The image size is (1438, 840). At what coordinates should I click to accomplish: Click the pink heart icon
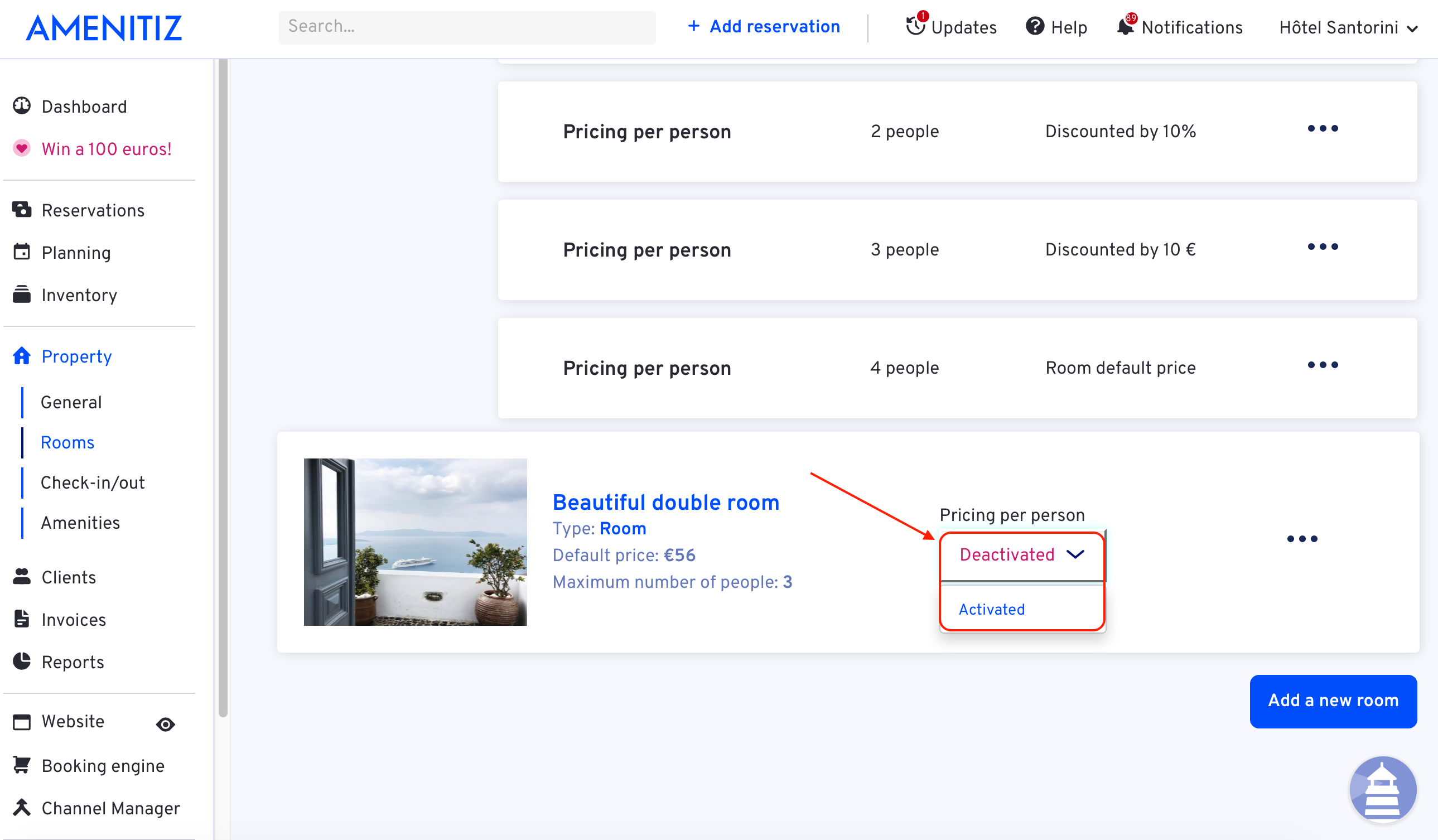[x=22, y=149]
